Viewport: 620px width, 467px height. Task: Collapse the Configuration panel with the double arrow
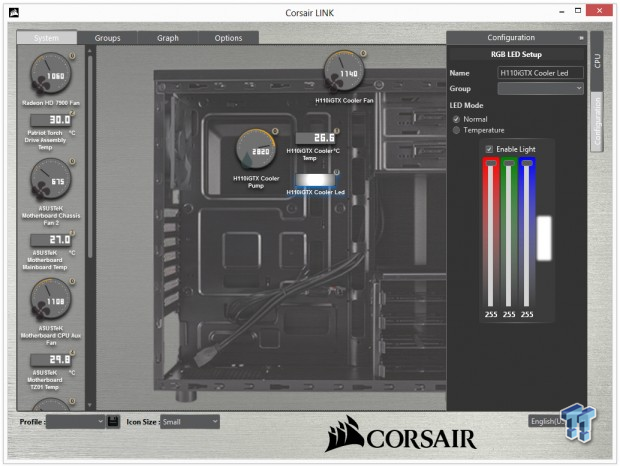click(x=581, y=38)
